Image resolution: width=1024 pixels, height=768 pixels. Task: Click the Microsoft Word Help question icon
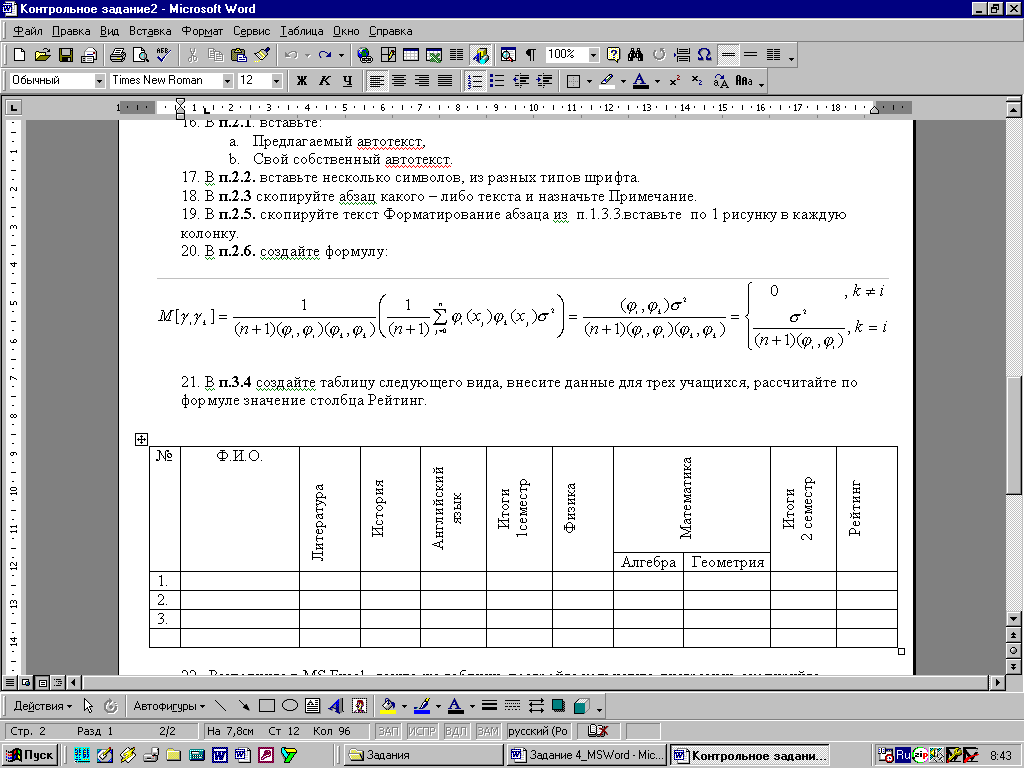coord(613,55)
